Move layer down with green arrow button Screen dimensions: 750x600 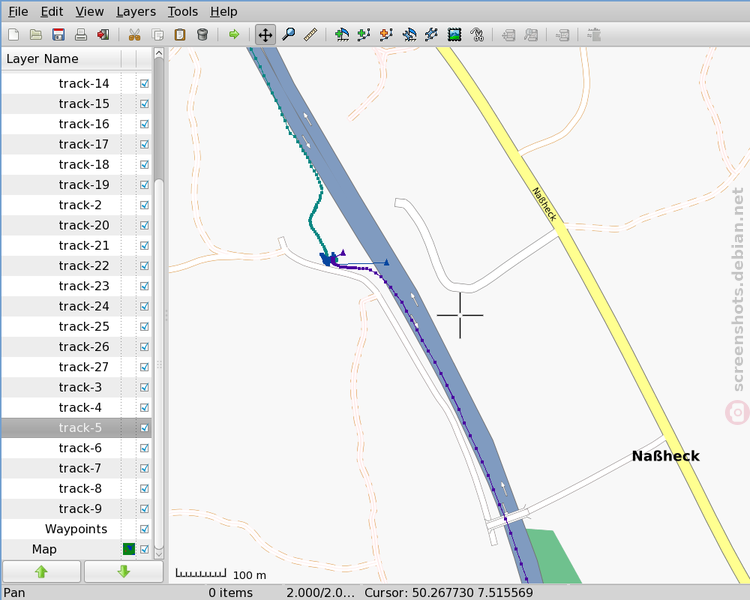click(124, 571)
